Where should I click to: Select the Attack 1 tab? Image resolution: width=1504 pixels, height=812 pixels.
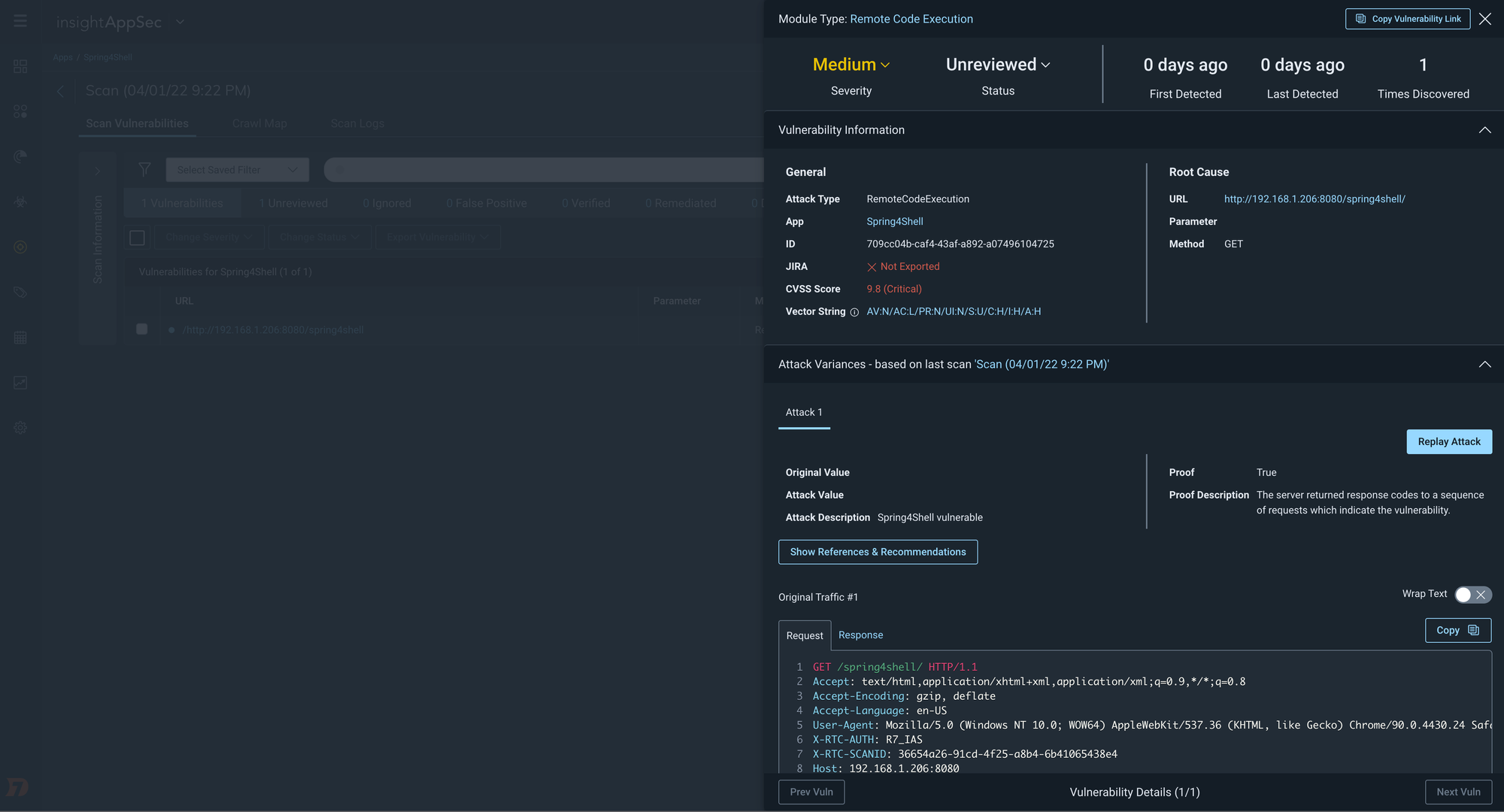804,412
